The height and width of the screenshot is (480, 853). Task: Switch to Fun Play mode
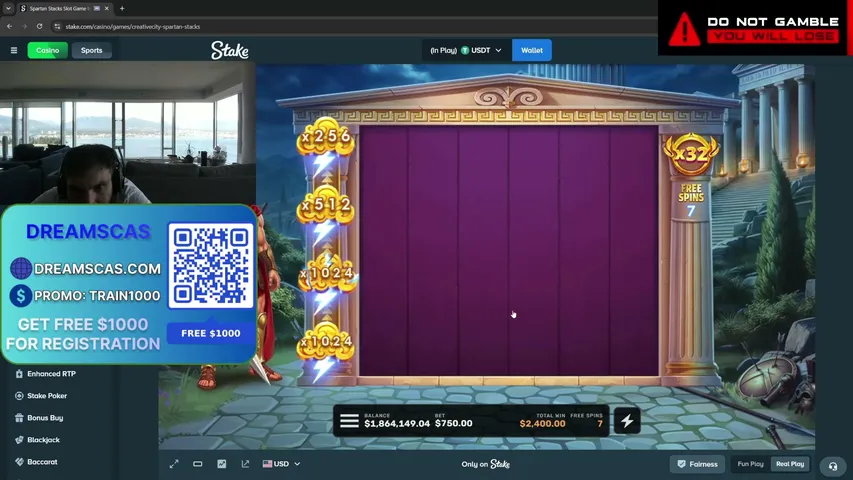point(750,464)
